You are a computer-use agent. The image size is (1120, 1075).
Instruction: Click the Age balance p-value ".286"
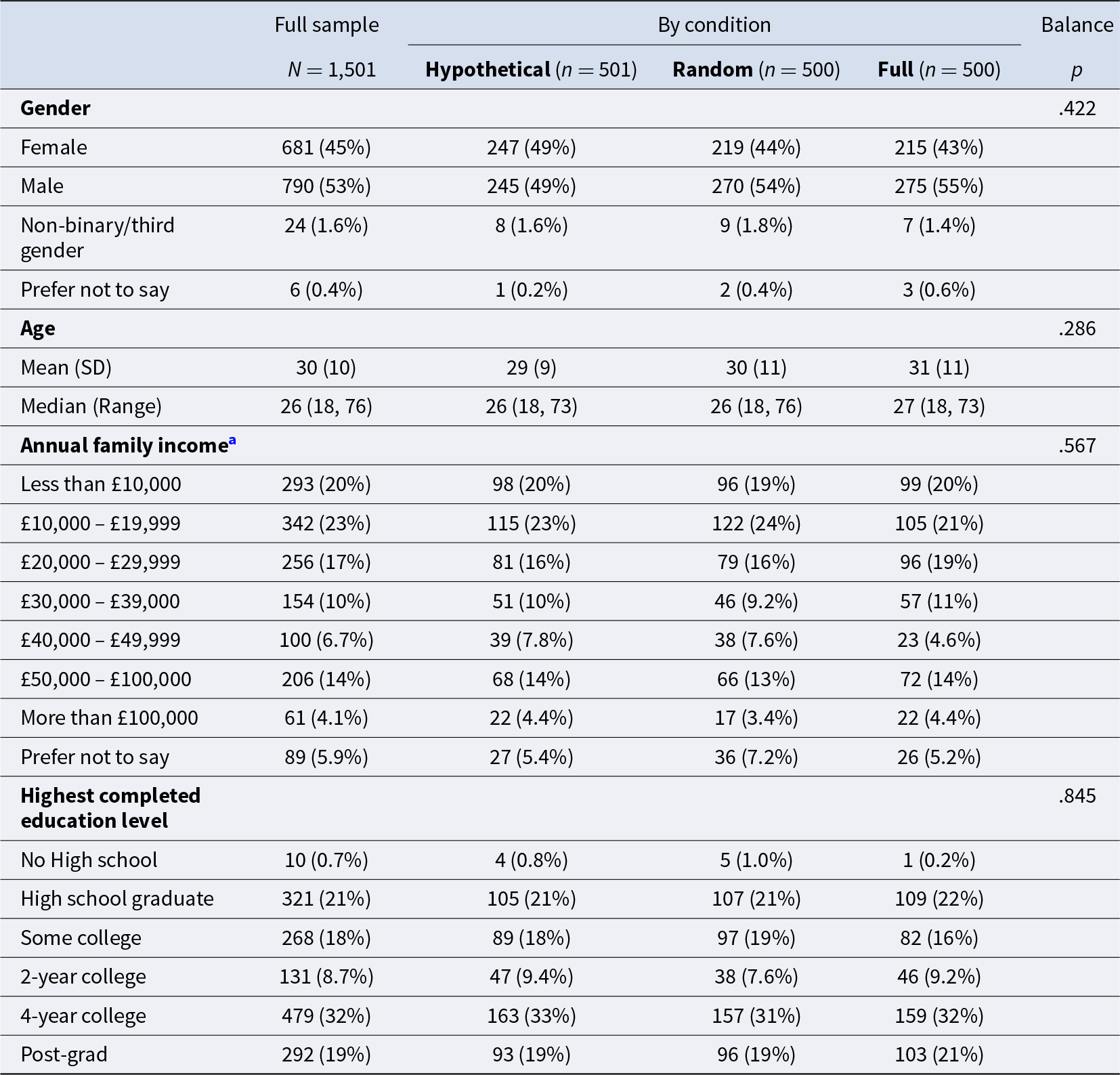click(1077, 329)
